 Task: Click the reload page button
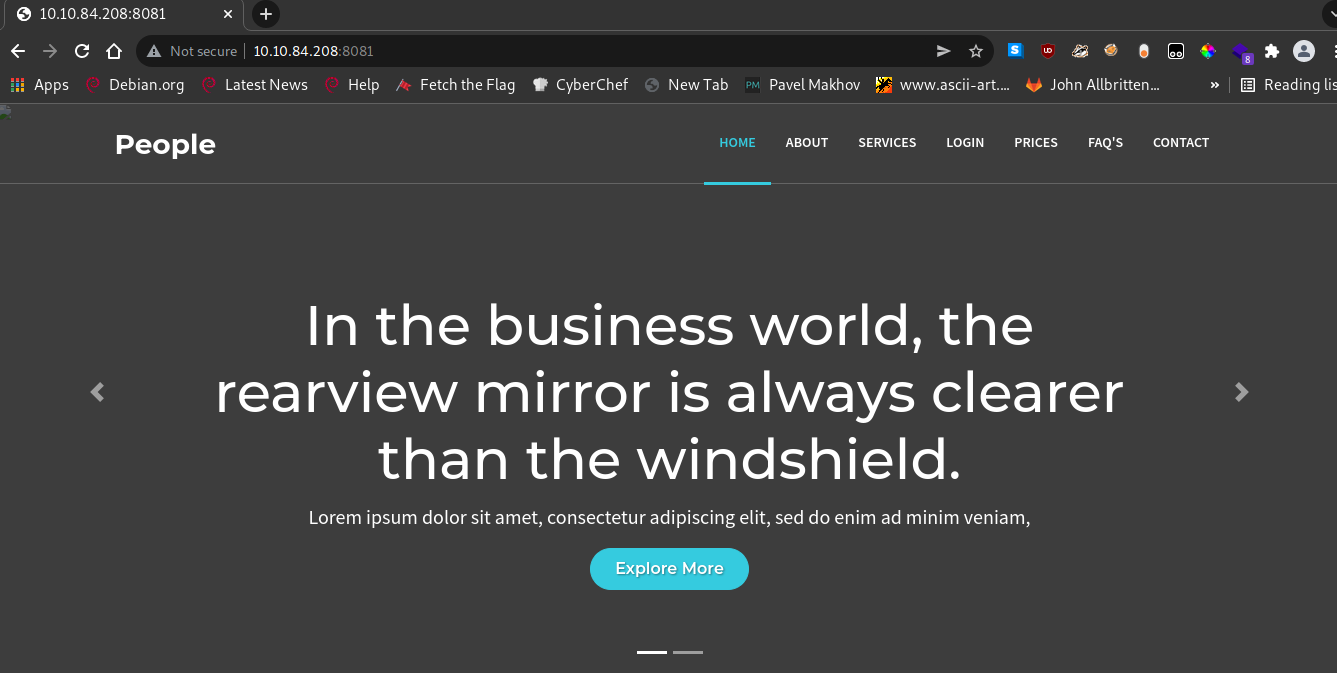point(82,51)
